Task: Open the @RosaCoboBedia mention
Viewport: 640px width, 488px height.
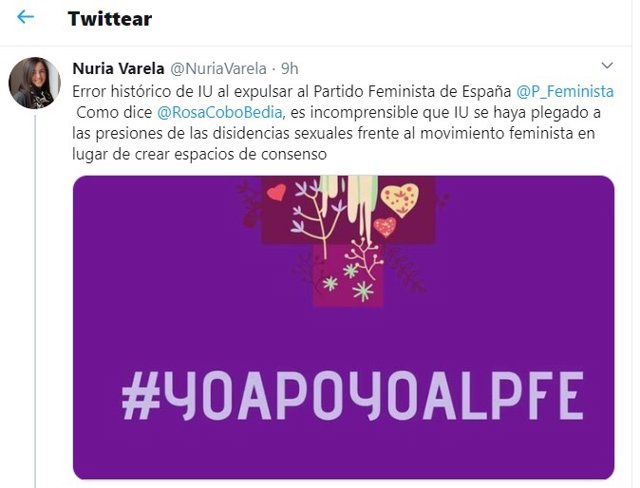Action: (x=220, y=113)
